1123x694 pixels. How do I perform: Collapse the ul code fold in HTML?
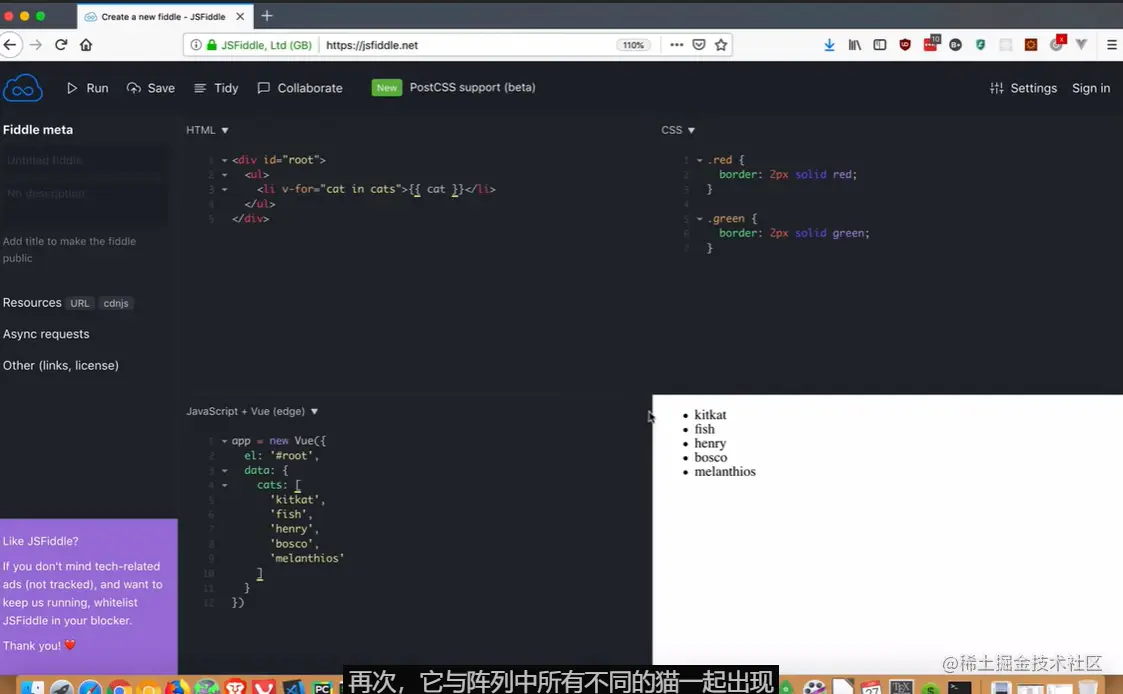[x=224, y=175]
